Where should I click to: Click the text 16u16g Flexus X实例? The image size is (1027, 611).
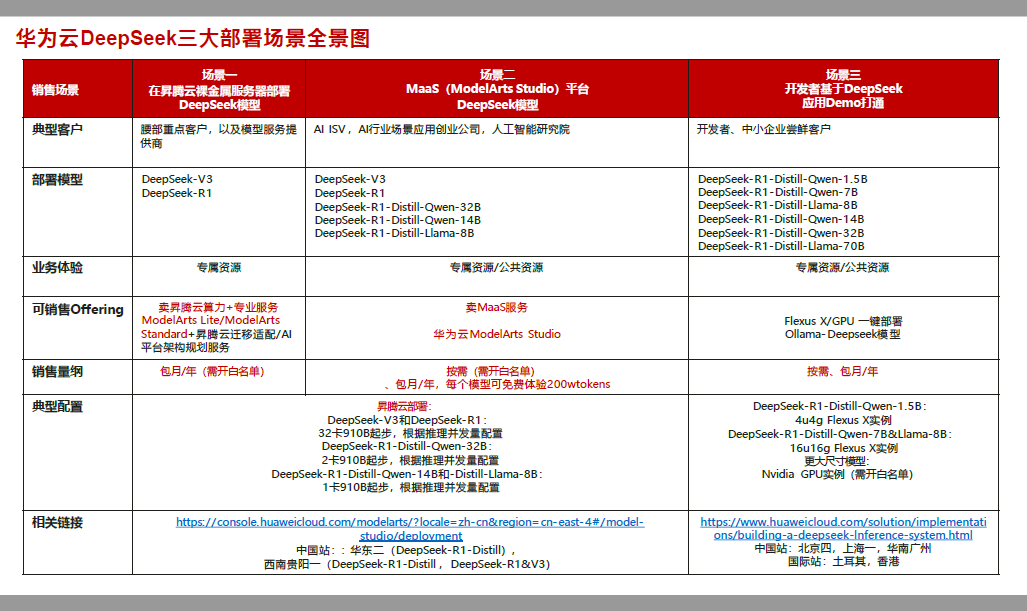(x=844, y=448)
